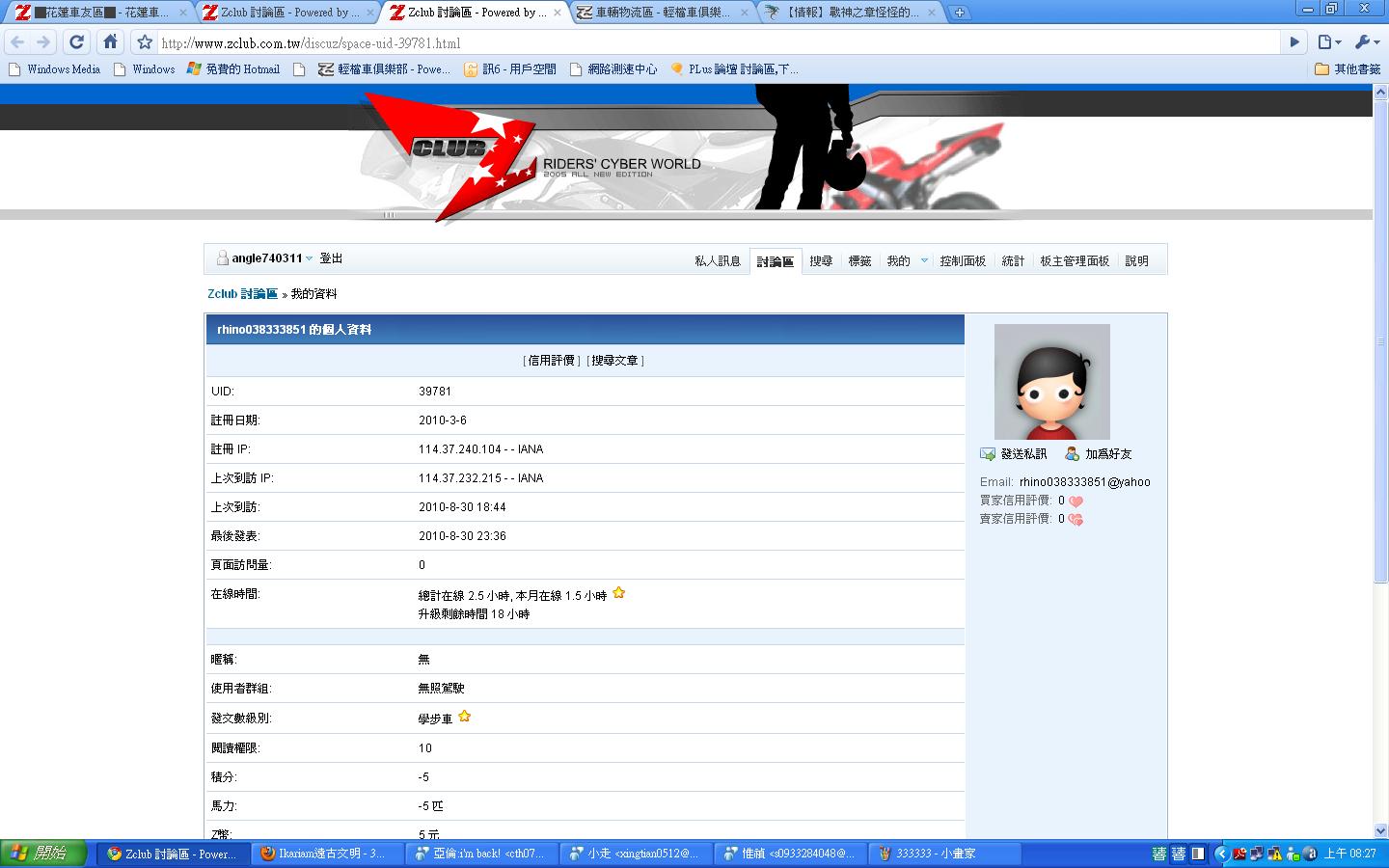1389x868 pixels.
Task: Select the 搜尋 navigation item
Action: click(821, 261)
